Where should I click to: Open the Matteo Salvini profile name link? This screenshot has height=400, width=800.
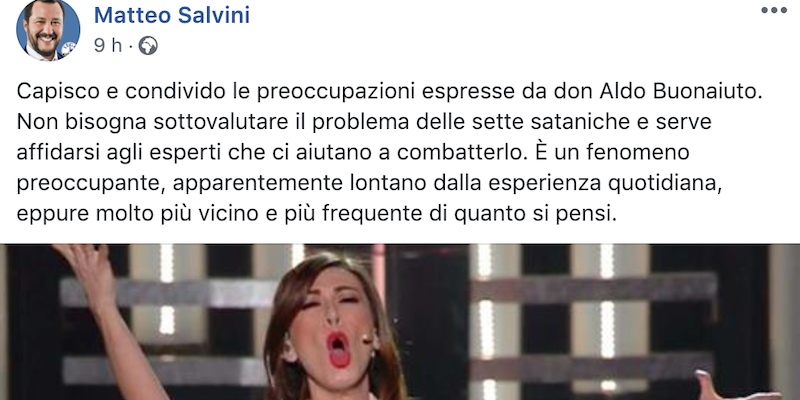(172, 15)
